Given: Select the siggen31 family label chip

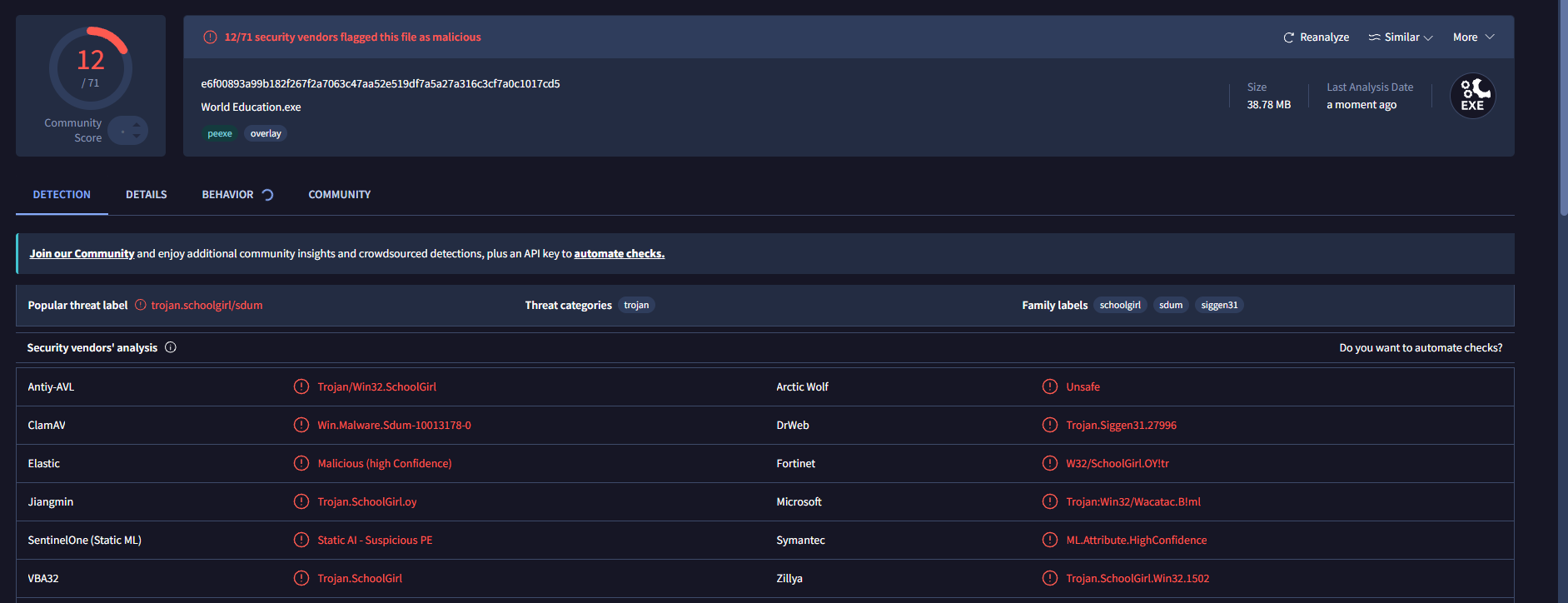Looking at the screenshot, I should 1219,305.
